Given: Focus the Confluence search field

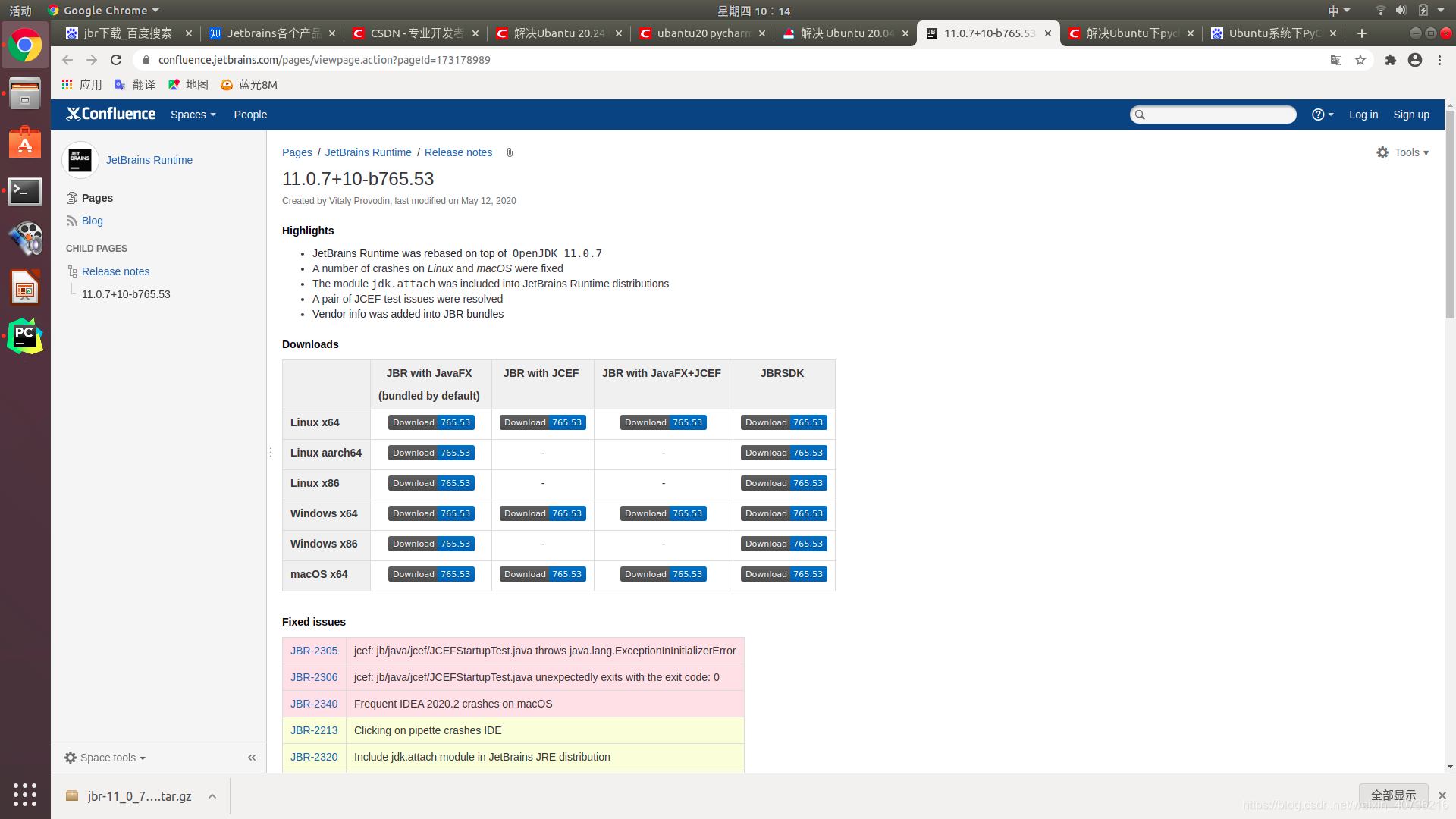Looking at the screenshot, I should pos(1213,115).
